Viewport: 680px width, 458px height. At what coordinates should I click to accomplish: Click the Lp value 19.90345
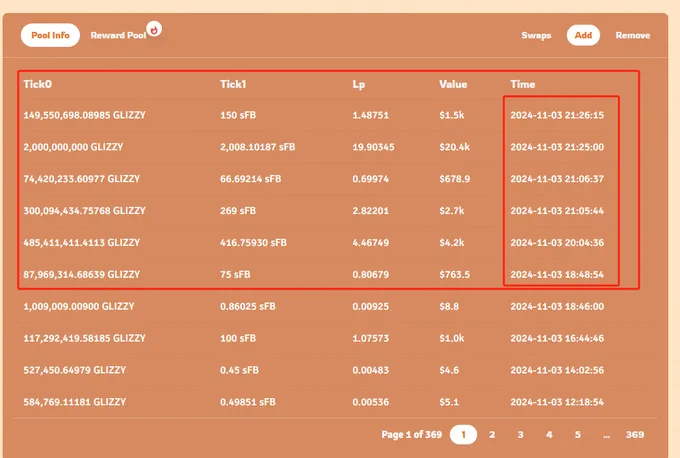373,147
